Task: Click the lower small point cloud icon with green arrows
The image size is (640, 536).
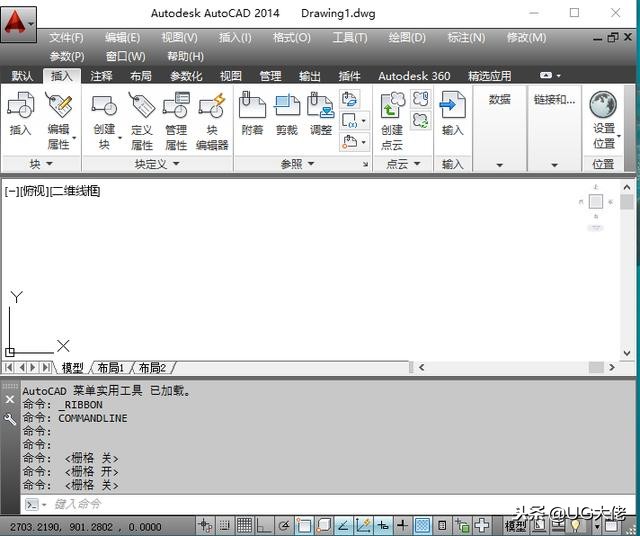Action: pyautogui.click(x=421, y=120)
